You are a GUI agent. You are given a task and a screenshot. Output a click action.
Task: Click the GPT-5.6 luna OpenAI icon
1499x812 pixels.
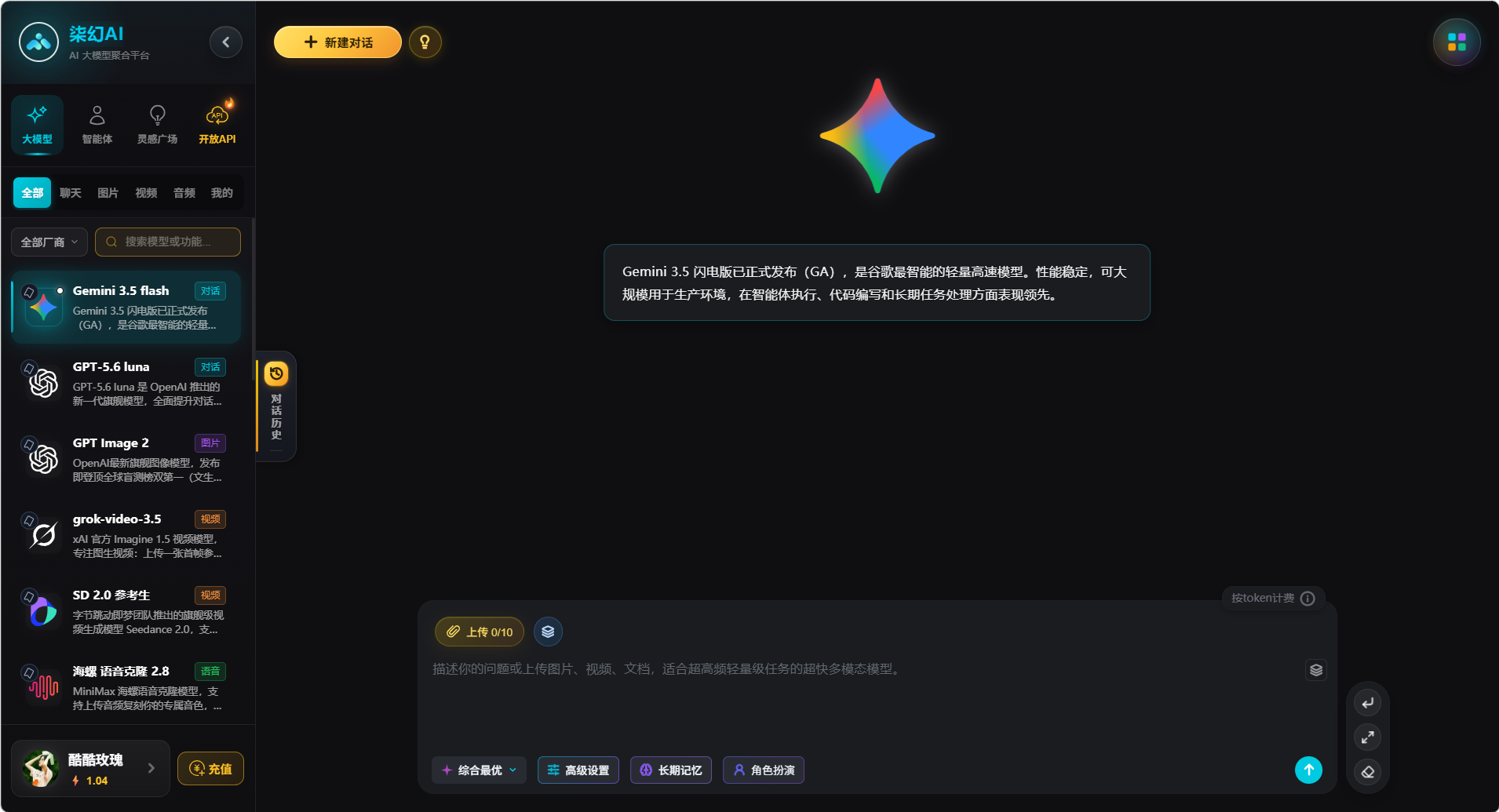pos(44,384)
